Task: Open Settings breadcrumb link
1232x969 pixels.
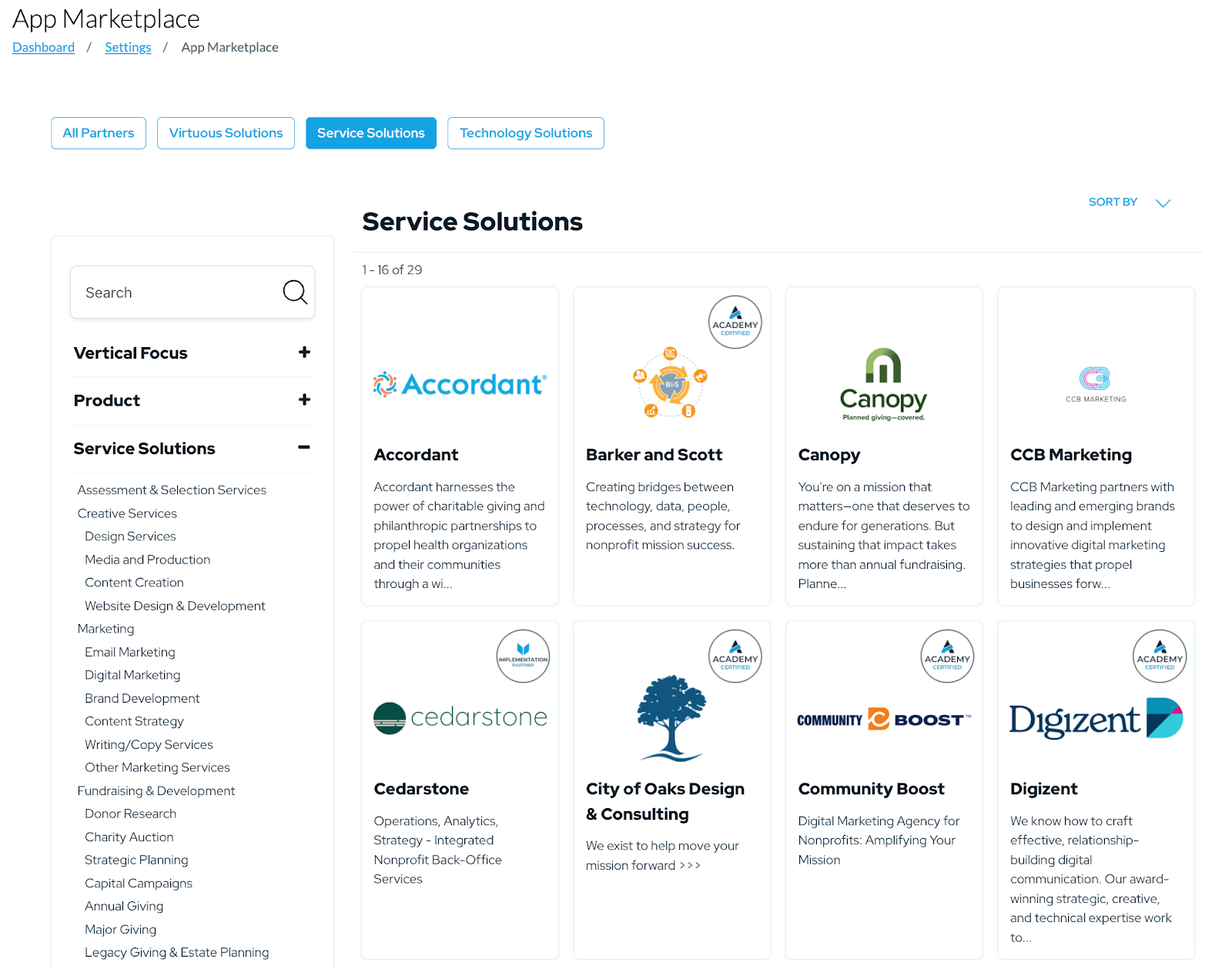Action: coord(128,47)
